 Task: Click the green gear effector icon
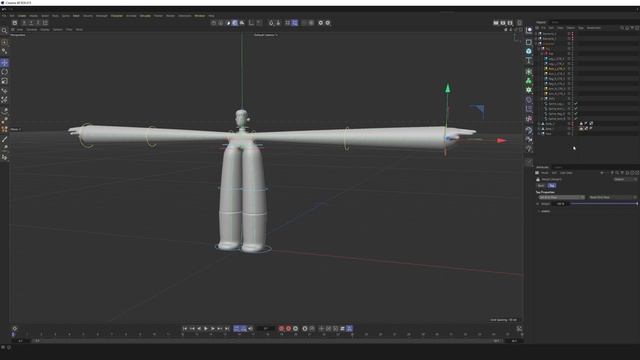tap(529, 90)
